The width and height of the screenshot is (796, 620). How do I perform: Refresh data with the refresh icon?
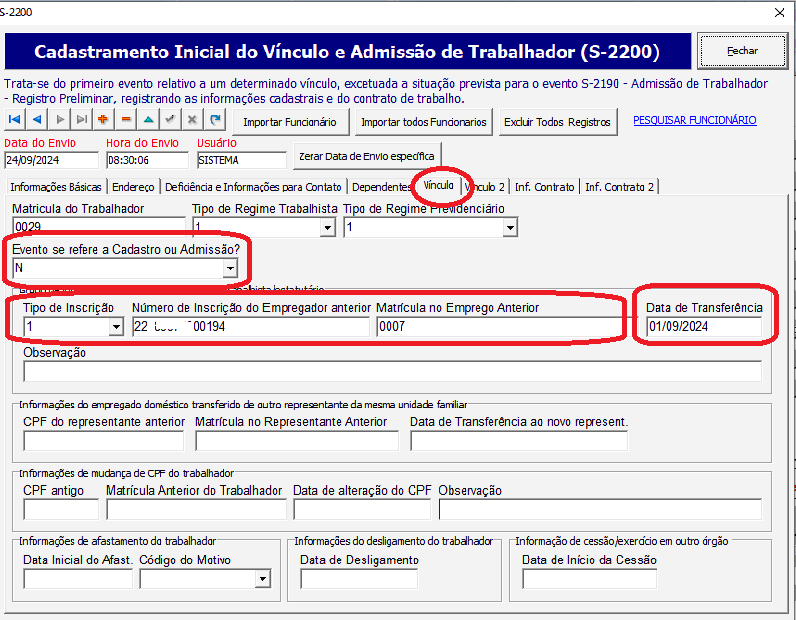[x=214, y=120]
